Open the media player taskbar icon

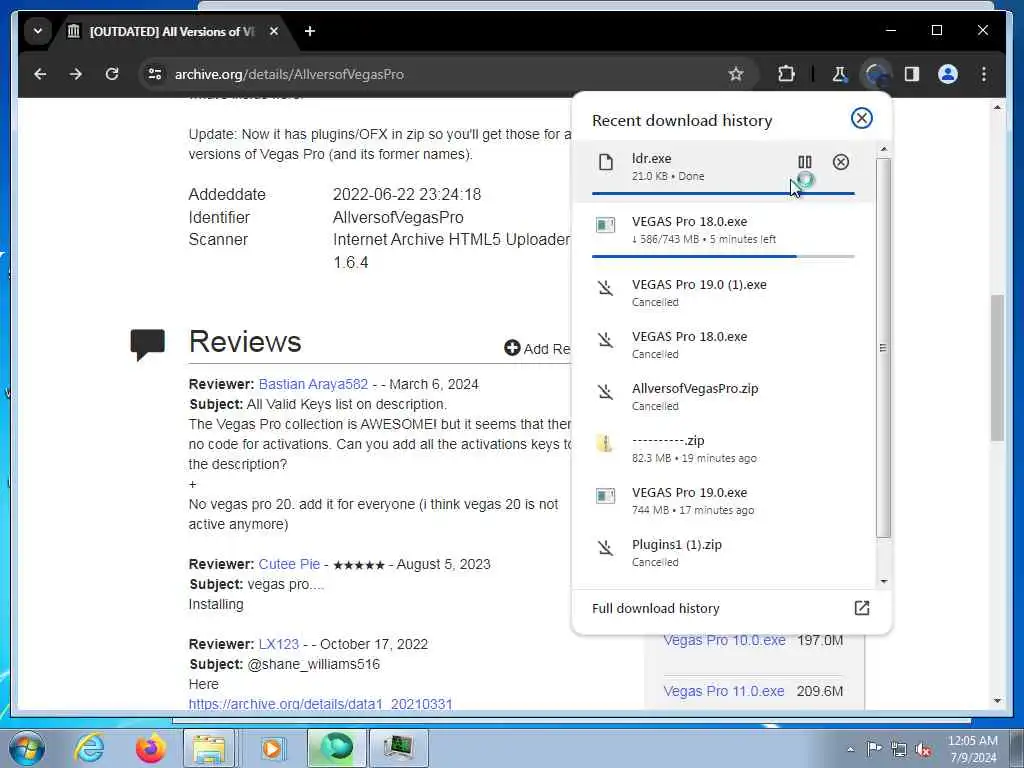271,748
